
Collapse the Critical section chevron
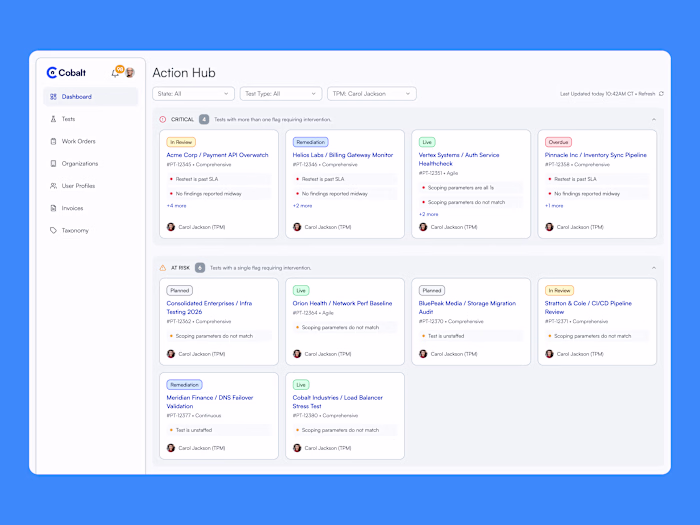click(x=654, y=120)
